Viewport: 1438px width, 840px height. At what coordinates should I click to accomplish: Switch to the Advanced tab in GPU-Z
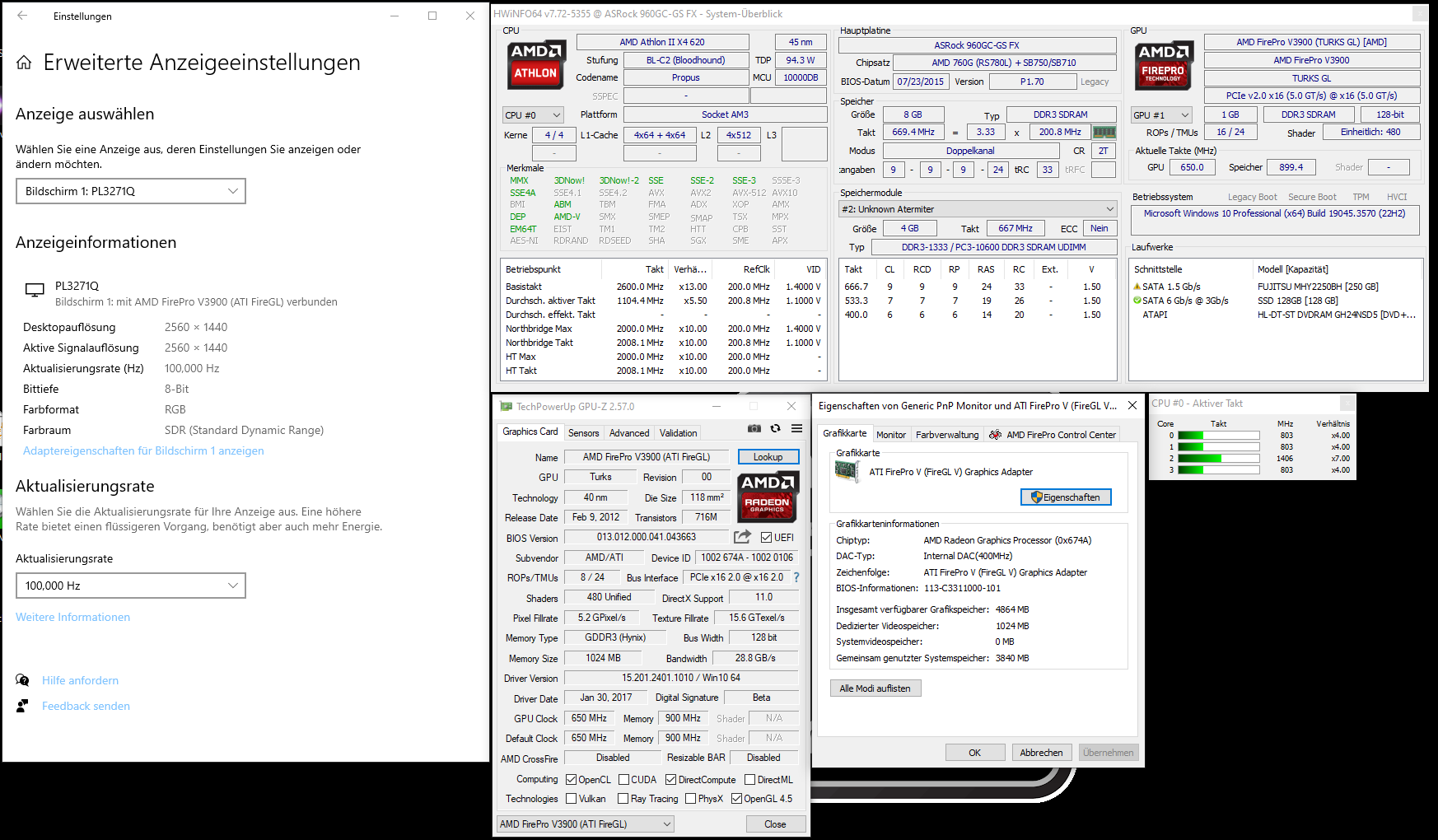pos(629,433)
